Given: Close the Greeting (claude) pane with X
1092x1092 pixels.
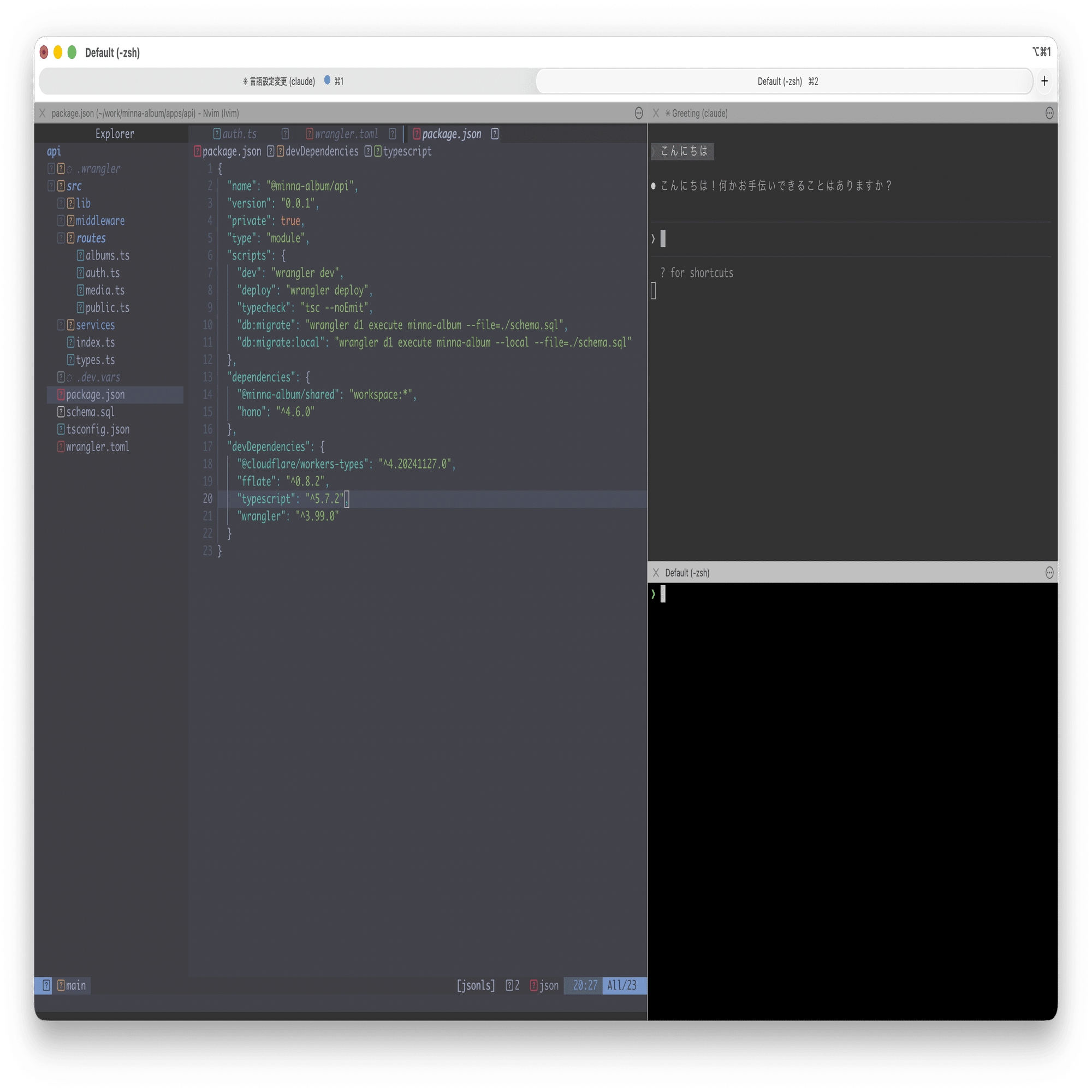Looking at the screenshot, I should tap(656, 113).
